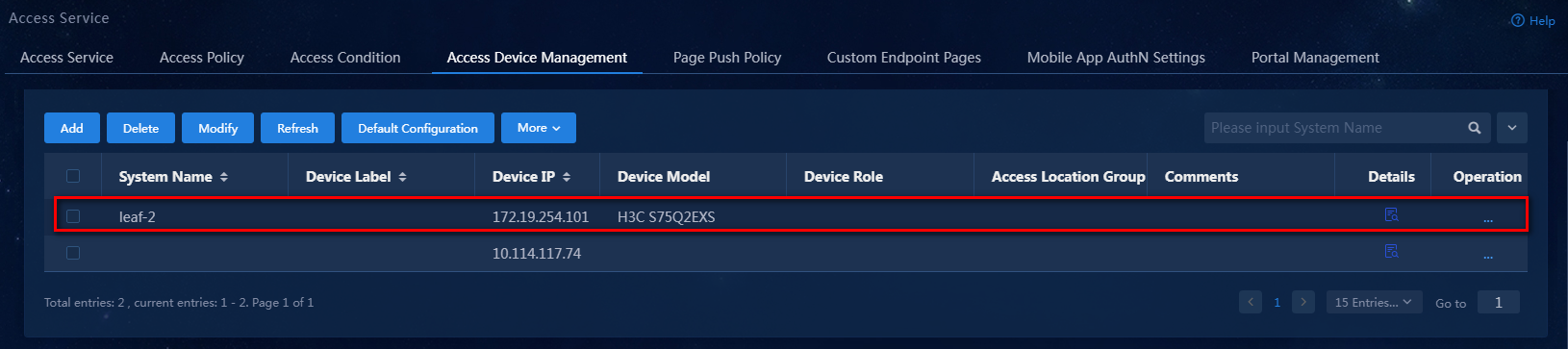This screenshot has width=1568, height=349.
Task: Check the 10.114.117.74 row checkbox
Action: (x=73, y=253)
